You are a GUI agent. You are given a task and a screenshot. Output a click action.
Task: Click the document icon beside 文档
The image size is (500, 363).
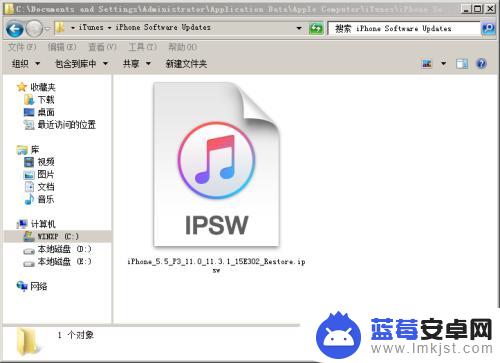coord(29,187)
